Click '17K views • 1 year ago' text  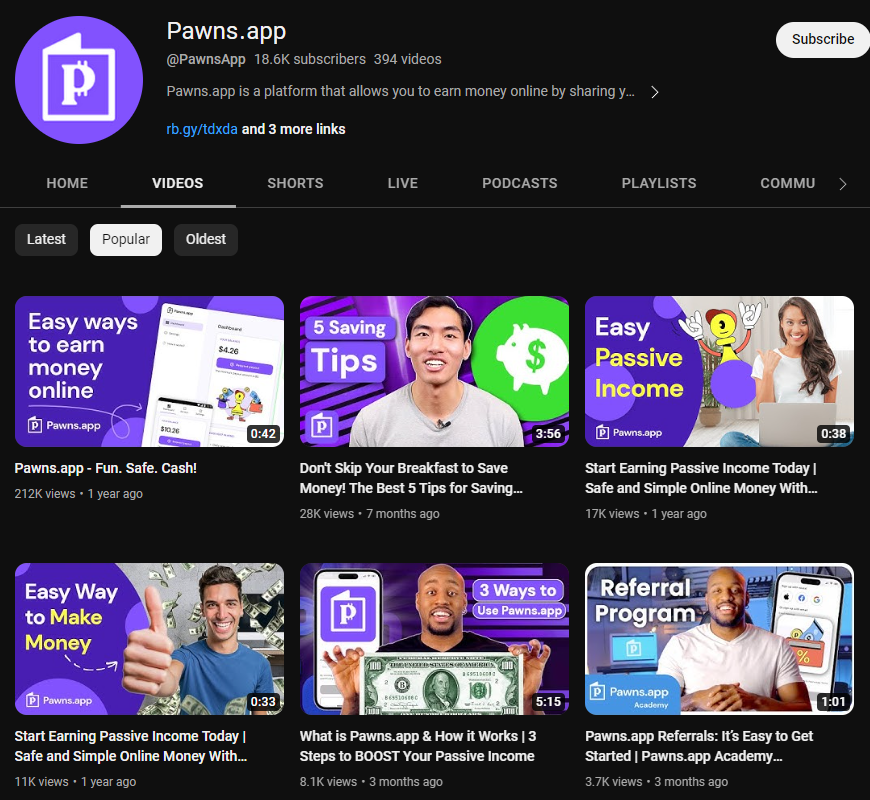(646, 514)
